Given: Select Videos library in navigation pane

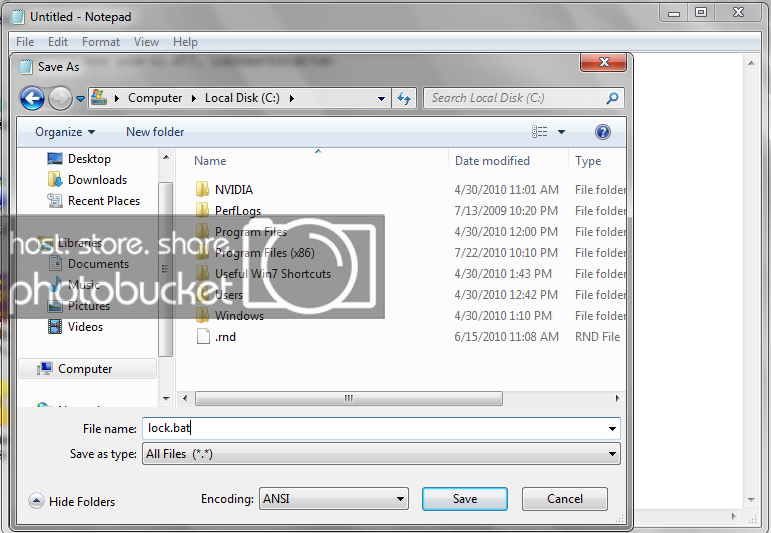Looking at the screenshot, I should pyautogui.click(x=85, y=327).
